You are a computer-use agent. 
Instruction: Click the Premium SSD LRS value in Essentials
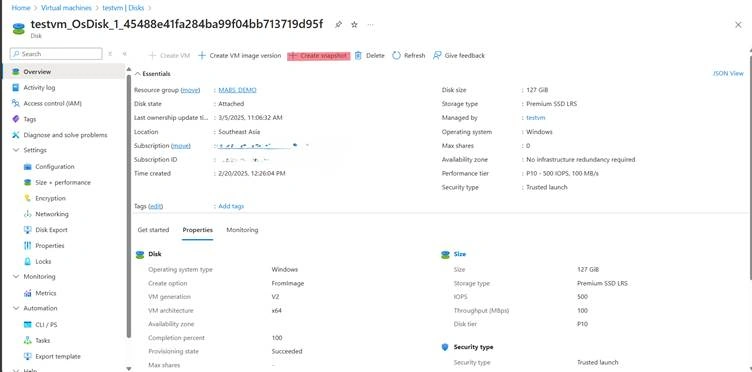pyautogui.click(x=552, y=104)
